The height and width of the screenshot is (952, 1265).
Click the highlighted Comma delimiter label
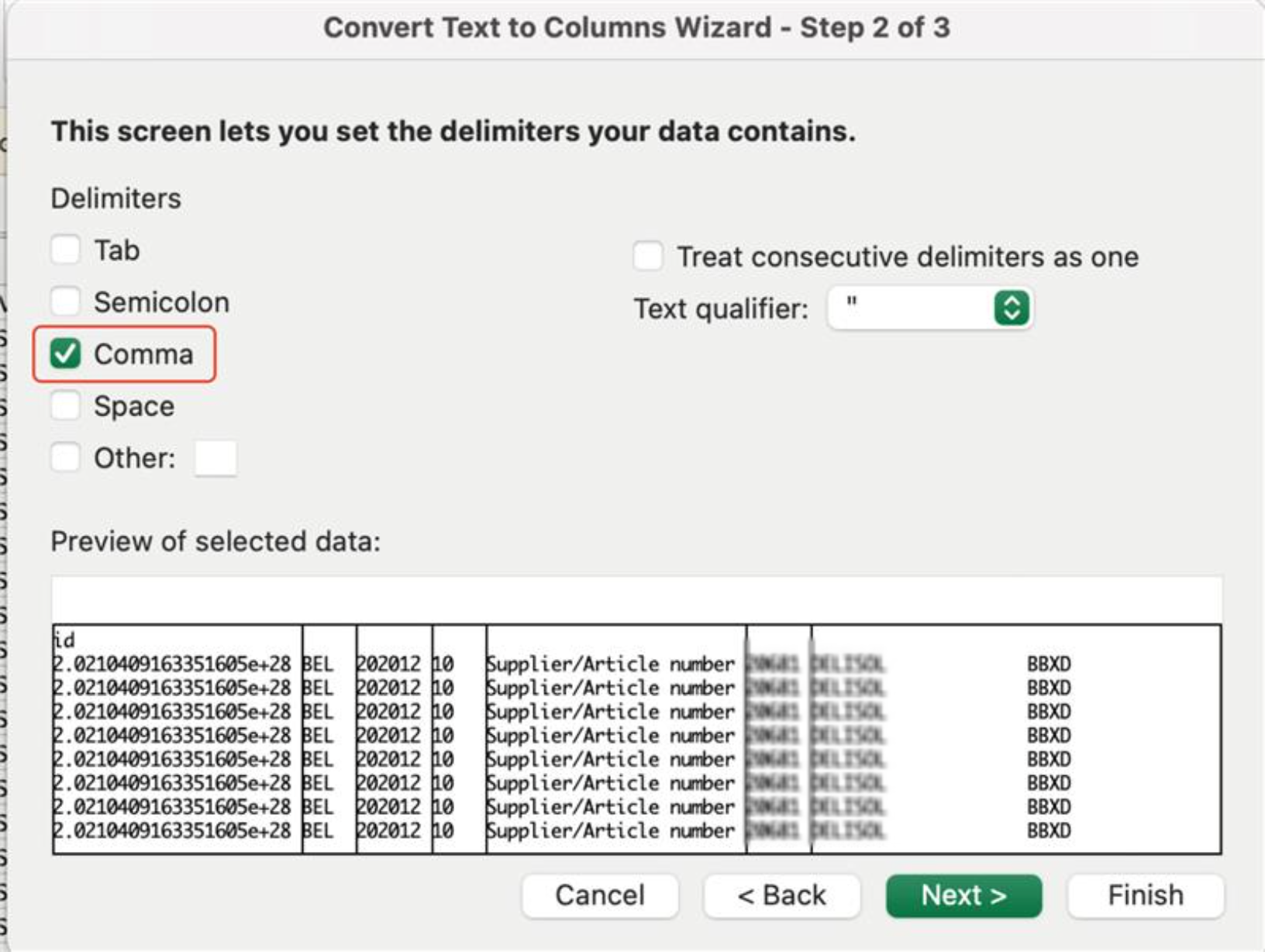click(x=145, y=354)
